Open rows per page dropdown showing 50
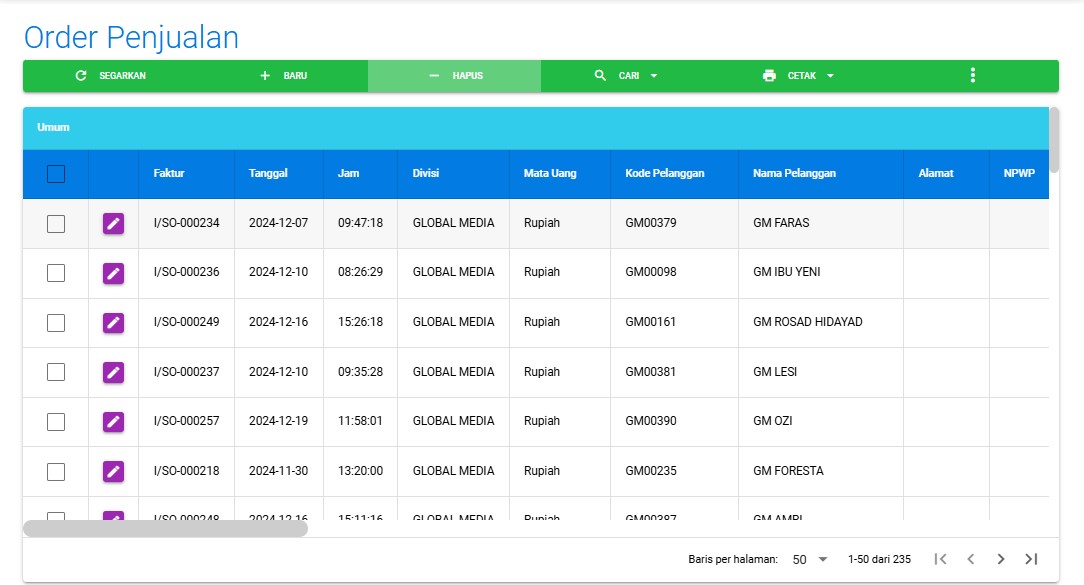The height and width of the screenshot is (585, 1084). click(x=810, y=559)
